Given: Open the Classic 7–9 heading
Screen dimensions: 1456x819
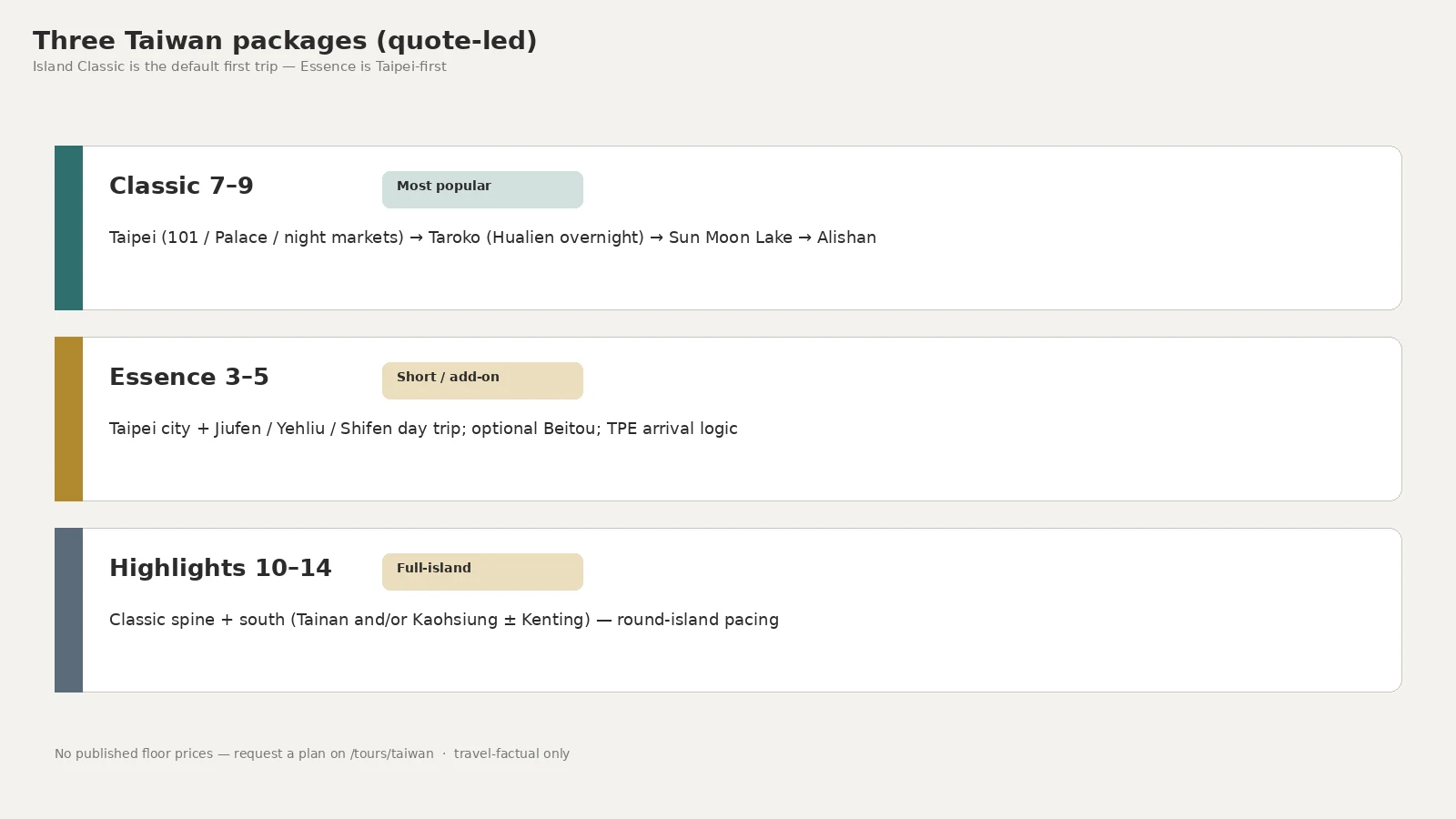Looking at the screenshot, I should pyautogui.click(x=181, y=186).
